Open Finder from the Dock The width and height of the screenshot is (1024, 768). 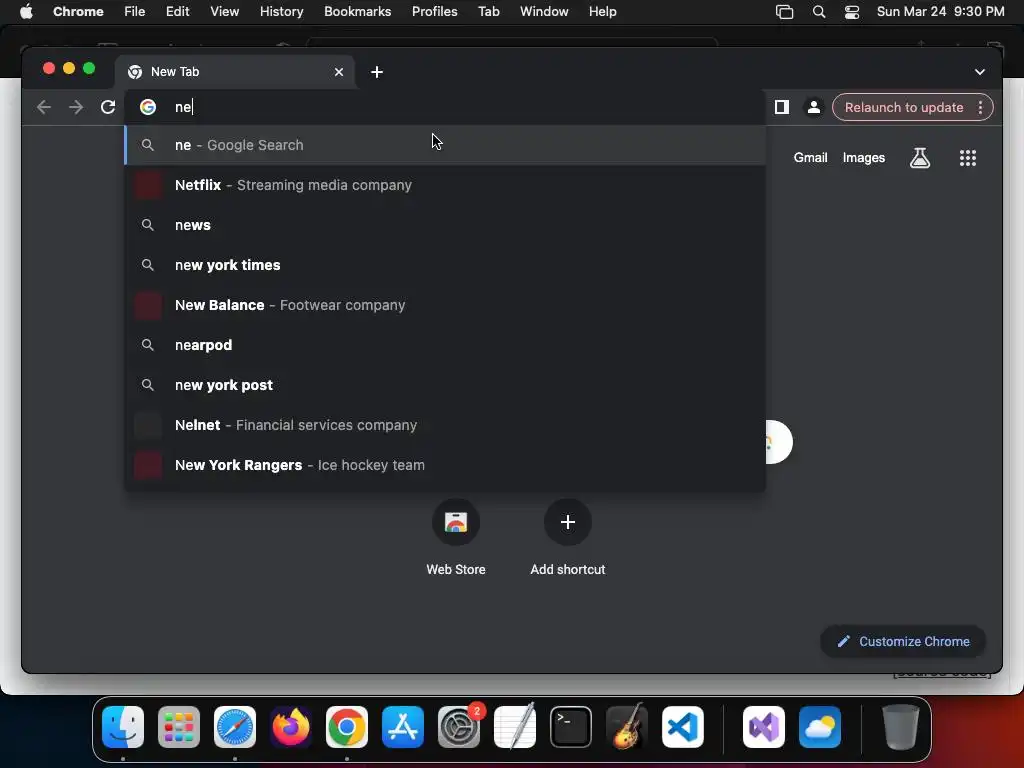tap(123, 727)
